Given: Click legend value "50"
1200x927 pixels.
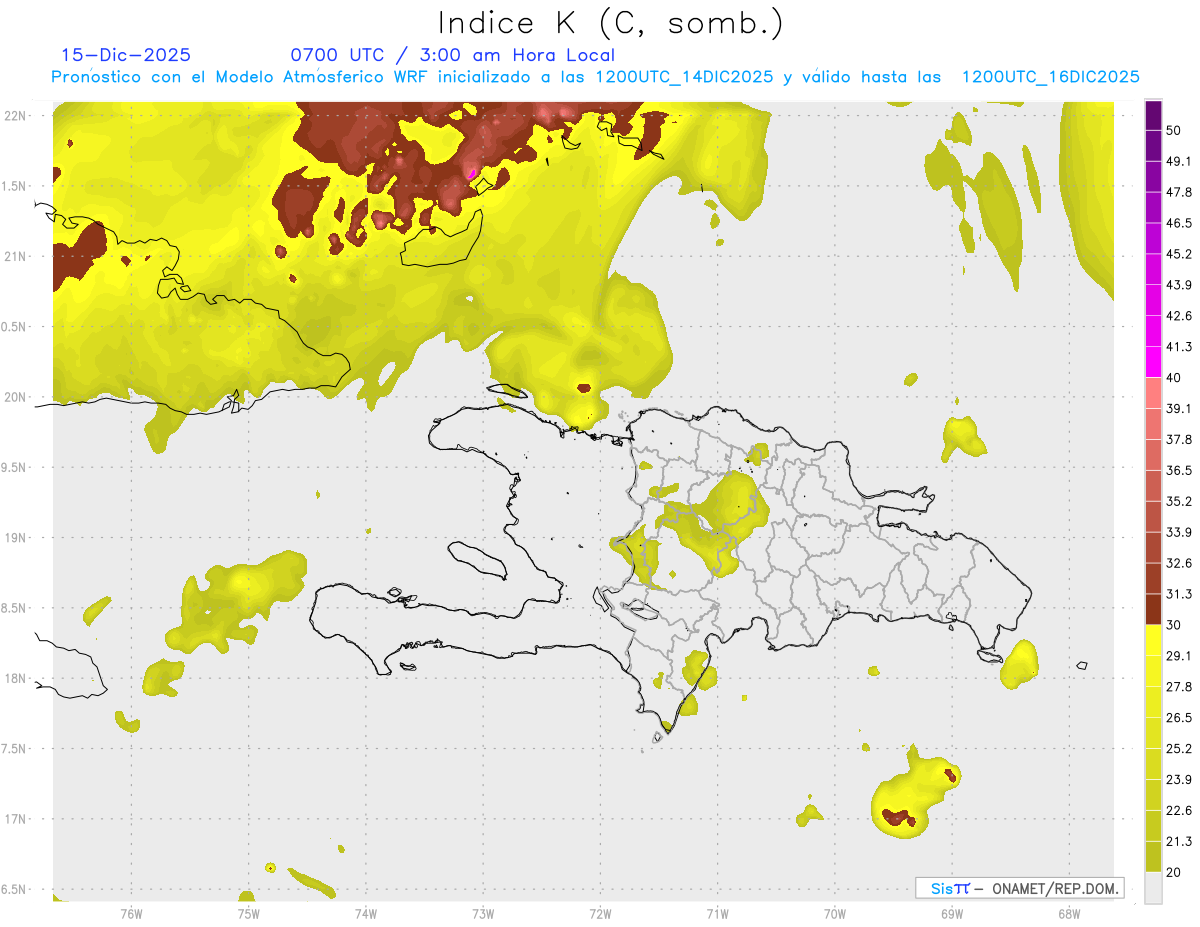Looking at the screenshot, I should tap(1175, 131).
